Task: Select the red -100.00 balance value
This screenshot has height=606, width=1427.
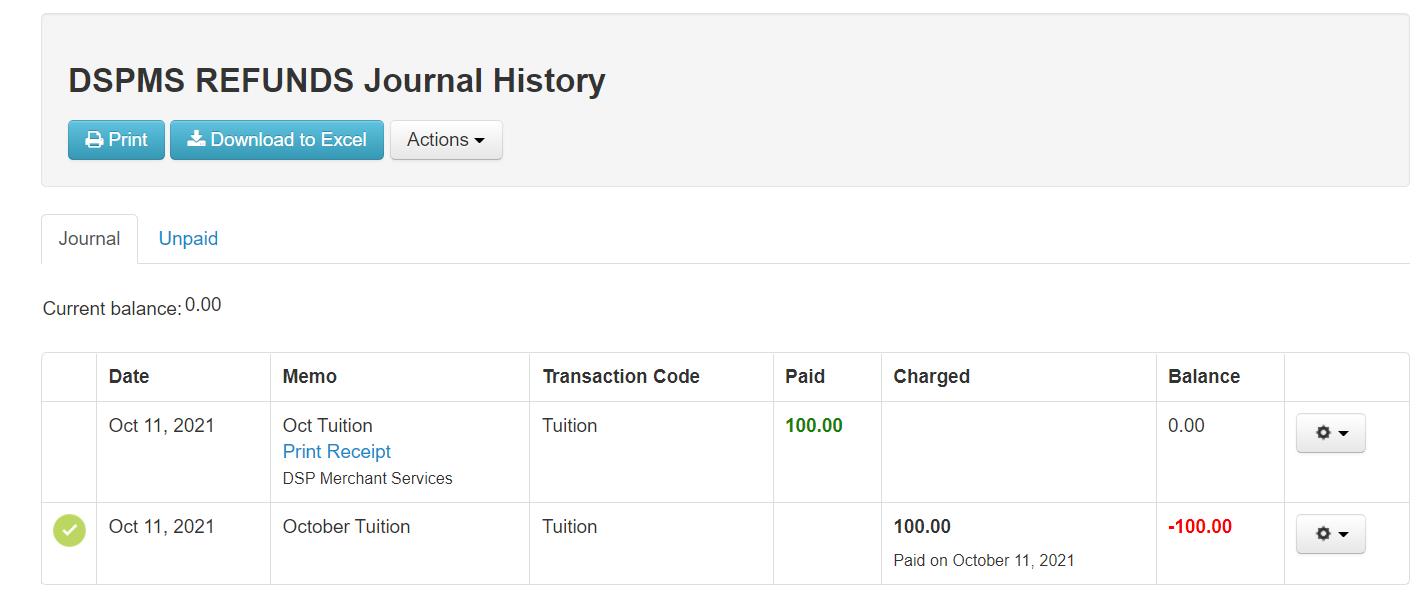Action: [x=1200, y=527]
